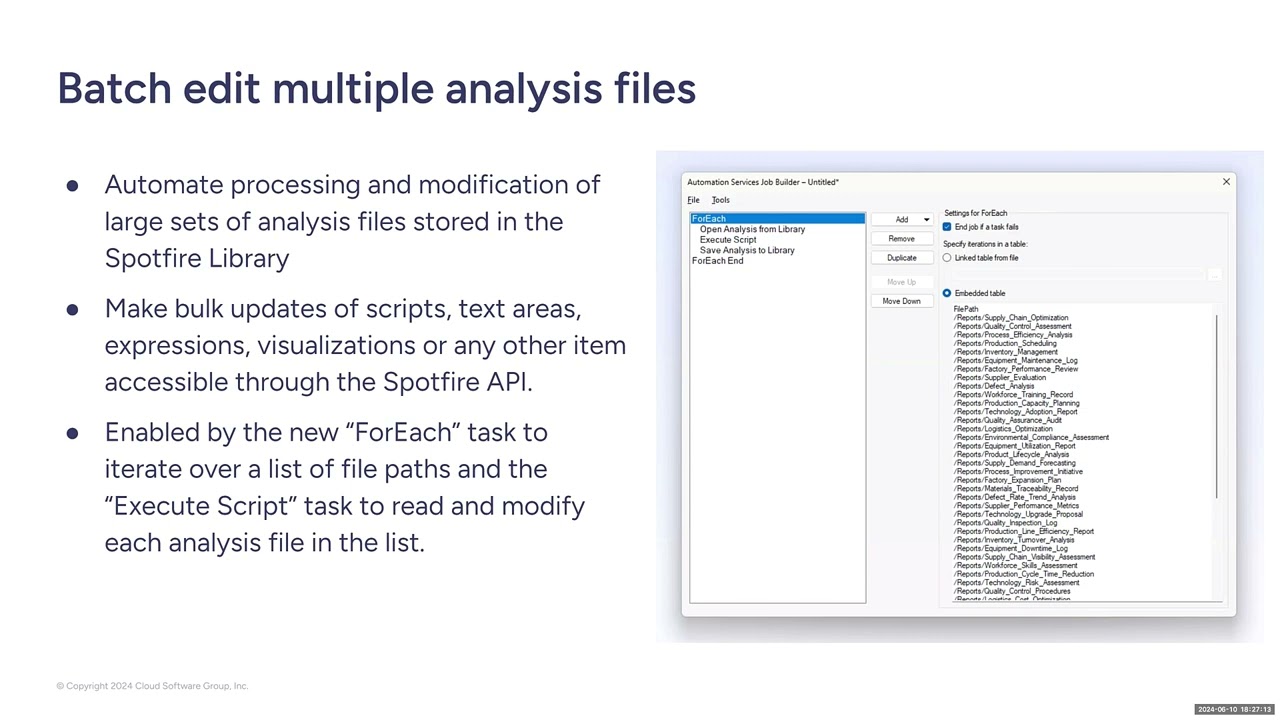Screen dimensions: 1280x720
Task: Select the "Open Analysis from Library" task
Action: click(751, 229)
